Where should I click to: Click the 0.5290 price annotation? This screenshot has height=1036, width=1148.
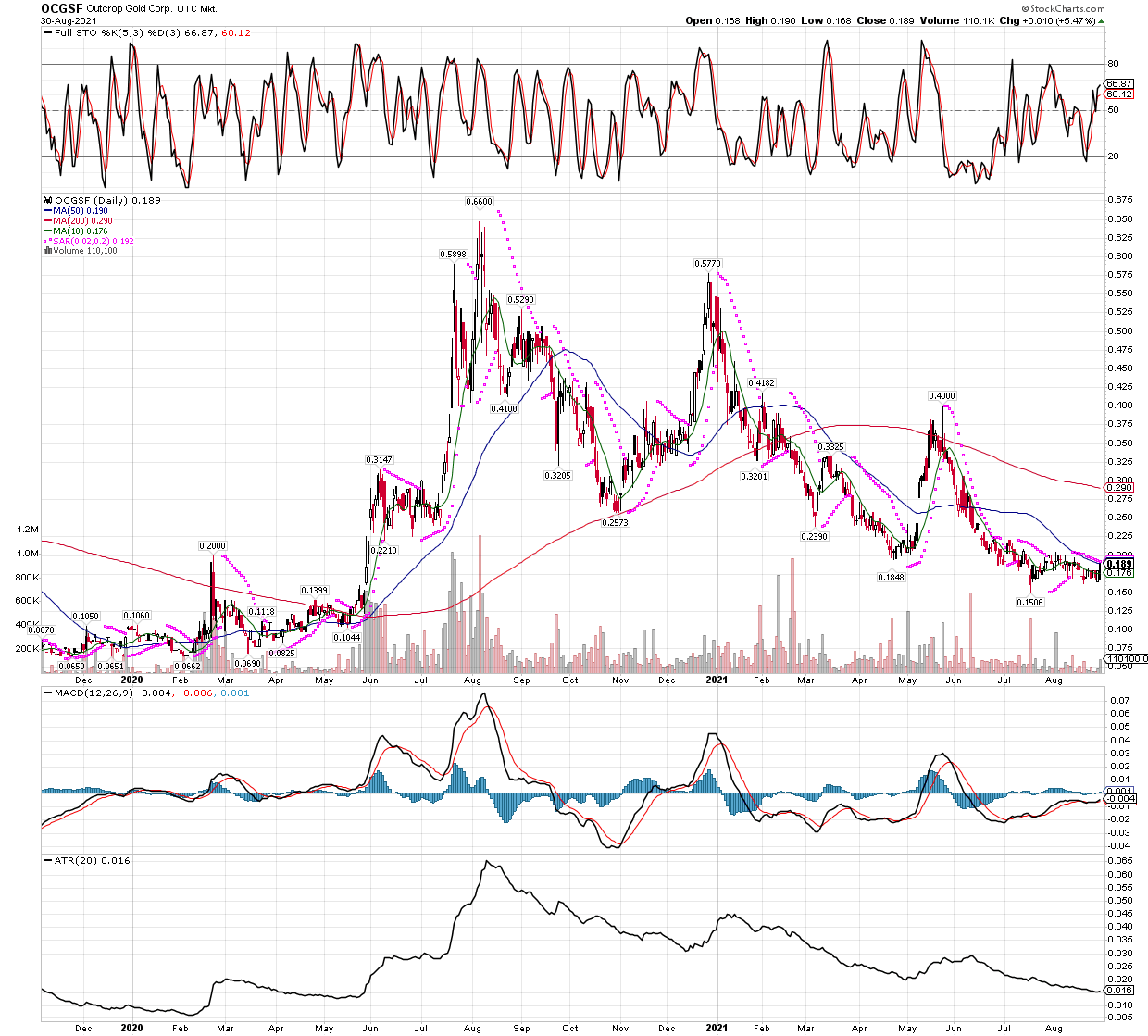pos(521,300)
